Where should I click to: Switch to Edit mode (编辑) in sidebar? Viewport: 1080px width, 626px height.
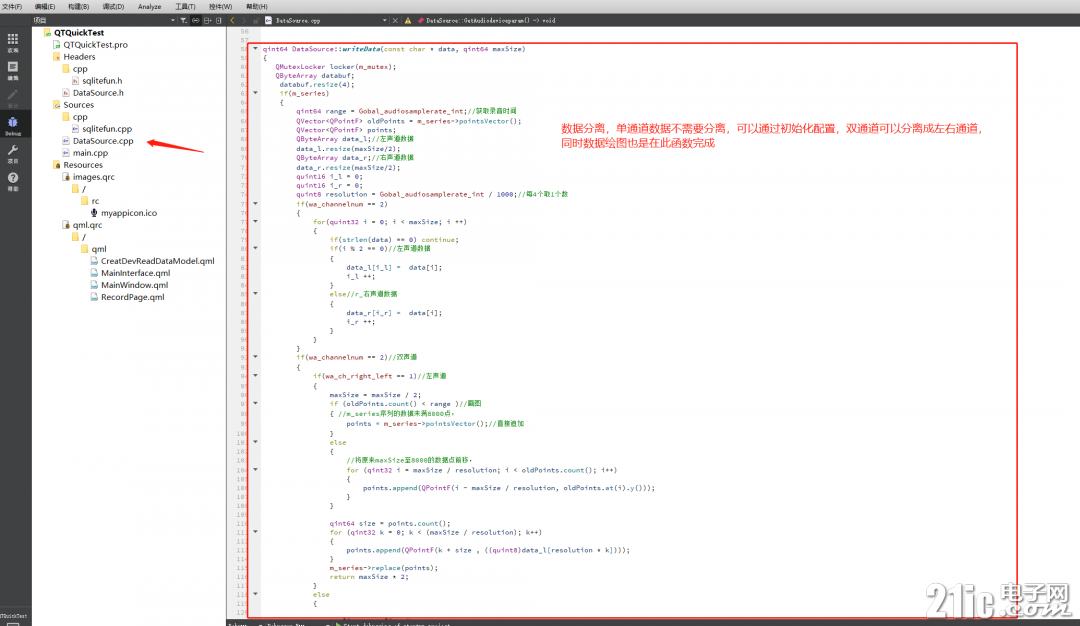pyautogui.click(x=12, y=70)
